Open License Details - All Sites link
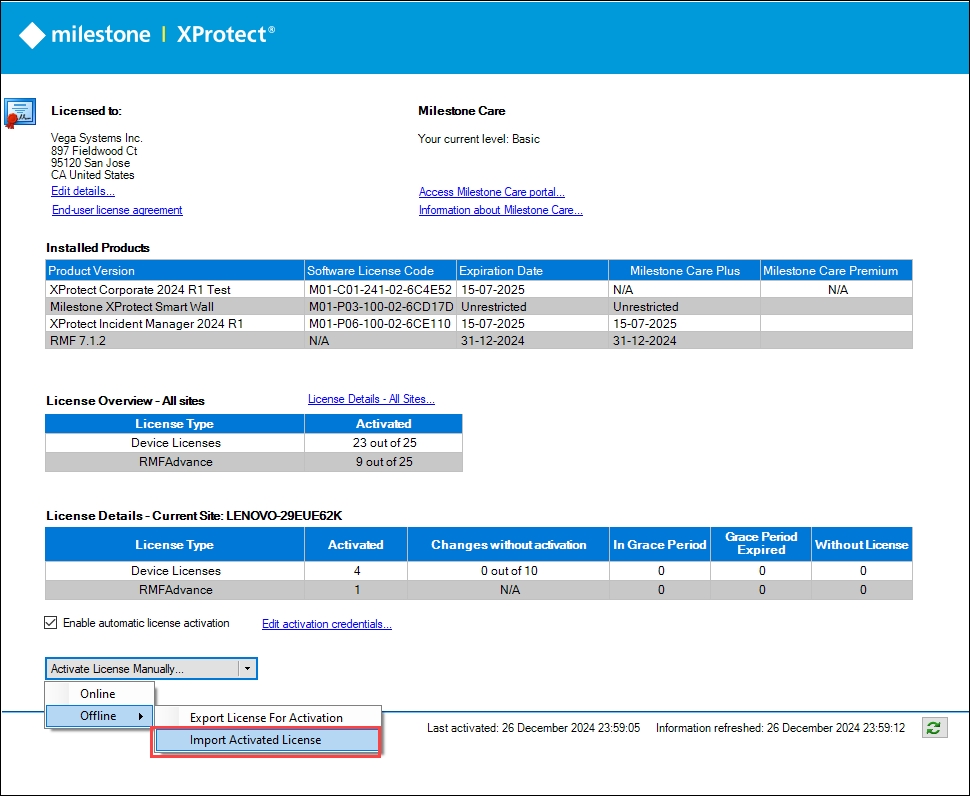 click(x=371, y=399)
